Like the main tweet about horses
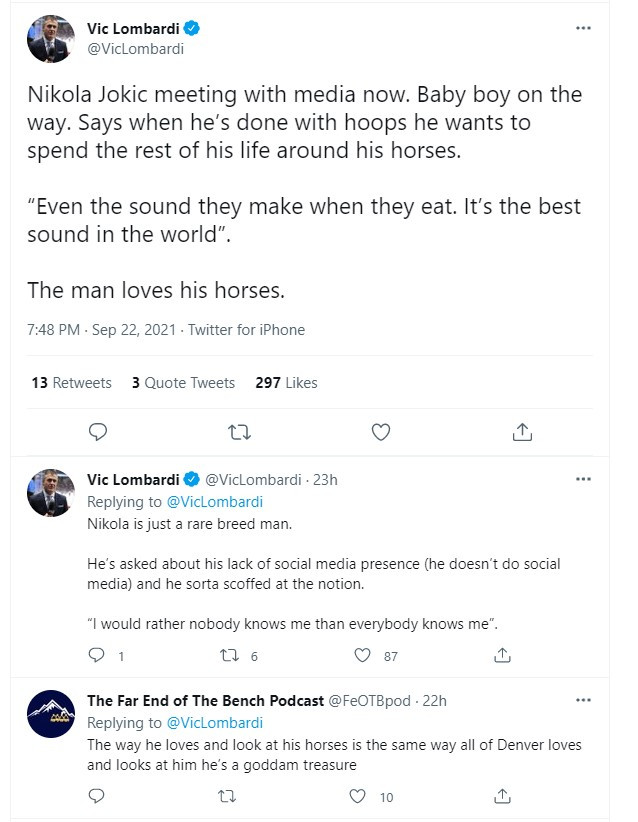Screen dimensions: 638x822 pyautogui.click(x=380, y=432)
